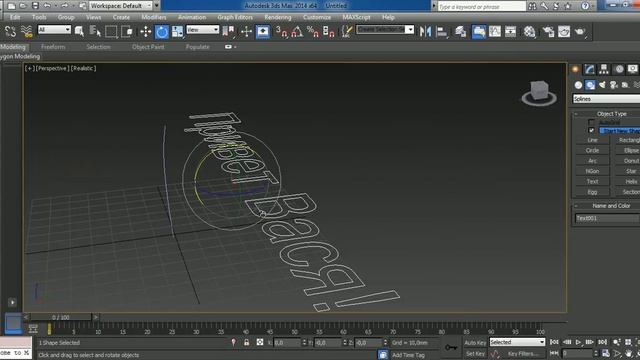This screenshot has width=640, height=360.
Task: Toggle the Selection Lock icon
Action: (247, 342)
